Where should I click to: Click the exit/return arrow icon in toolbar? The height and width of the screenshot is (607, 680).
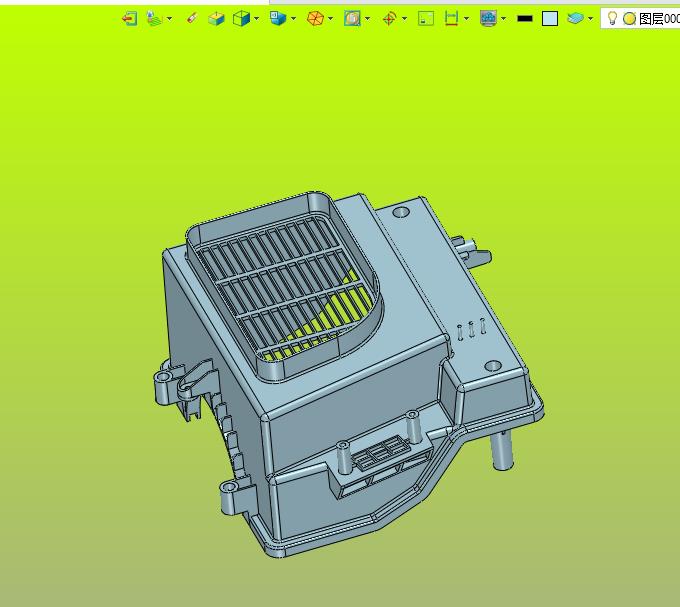click(x=130, y=19)
